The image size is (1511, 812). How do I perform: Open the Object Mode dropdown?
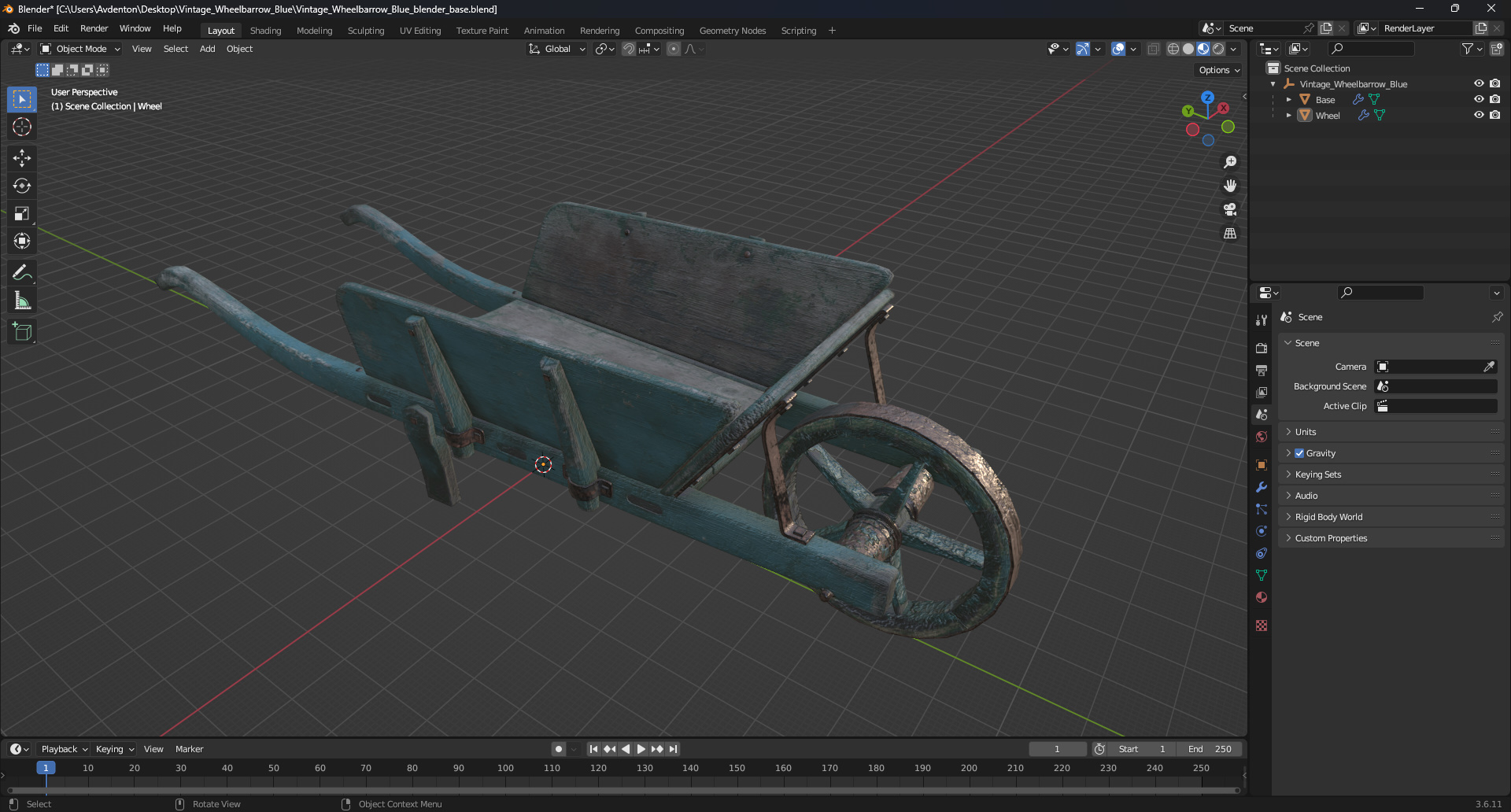click(x=80, y=49)
